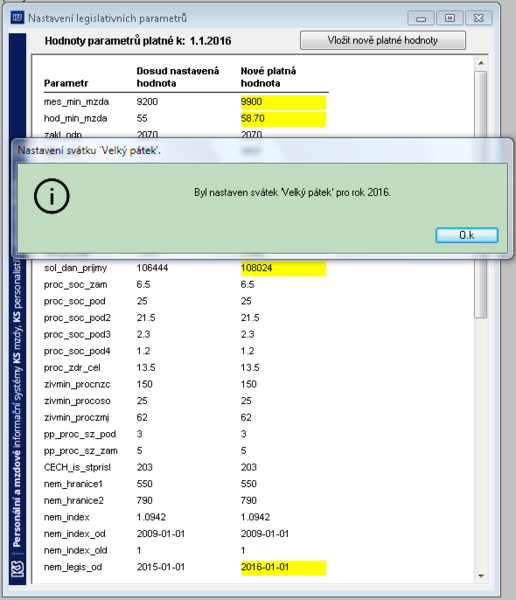Viewport: 516px width, 600px height.
Task: Click the zivmin_proczmj parameter name
Action: [x=77, y=418]
